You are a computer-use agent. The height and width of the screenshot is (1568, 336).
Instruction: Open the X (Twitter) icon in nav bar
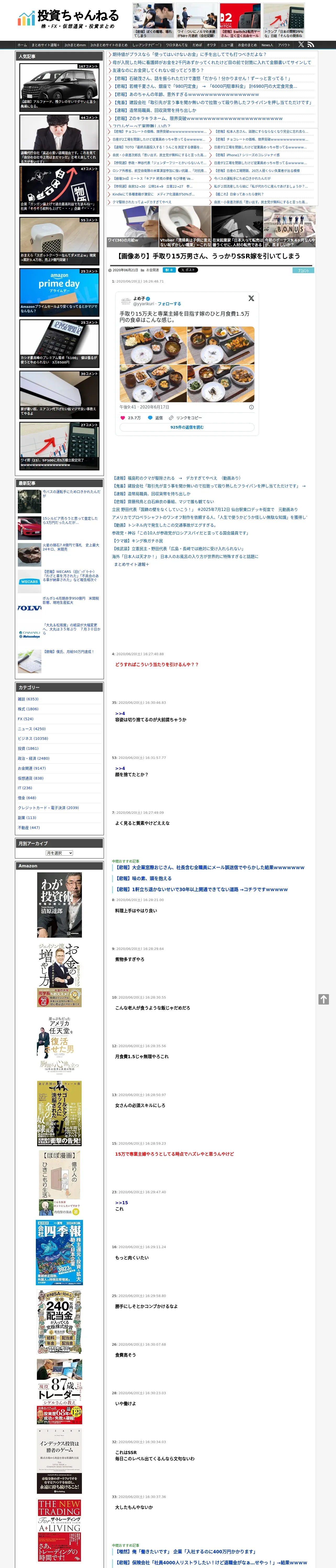[301, 44]
